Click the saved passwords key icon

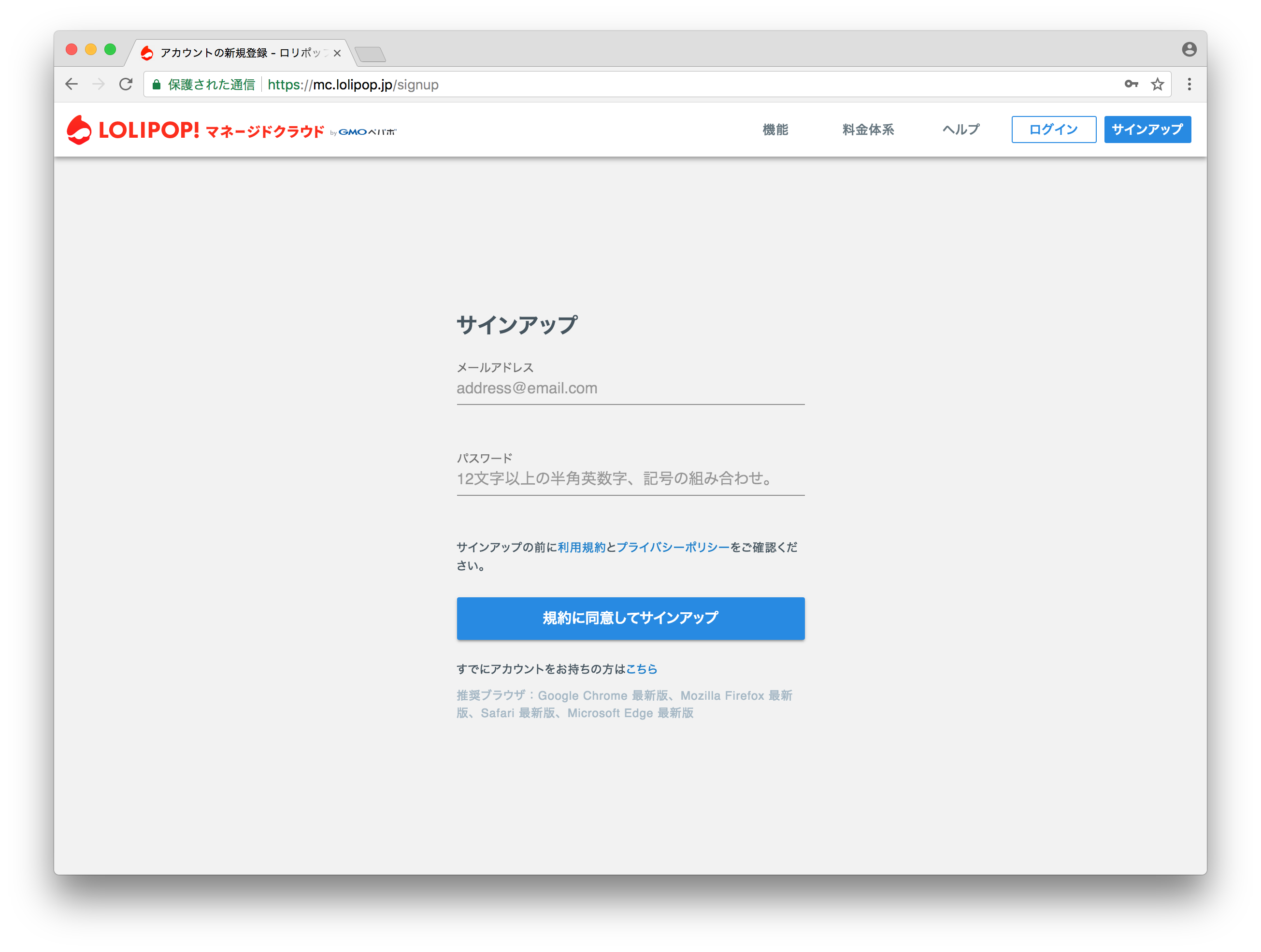click(x=1132, y=84)
